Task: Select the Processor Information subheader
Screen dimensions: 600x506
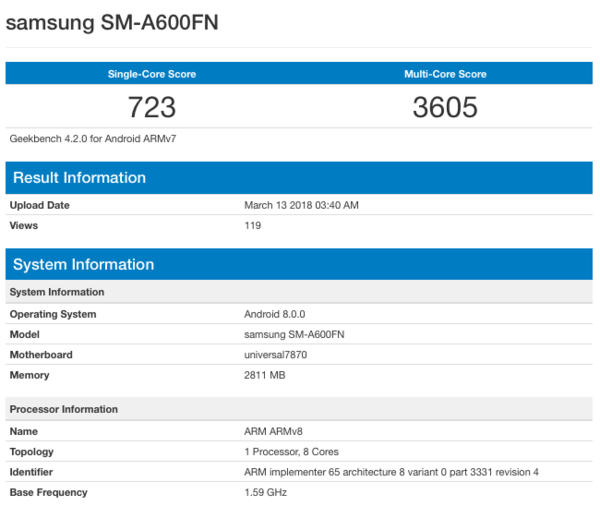Action: (x=64, y=409)
